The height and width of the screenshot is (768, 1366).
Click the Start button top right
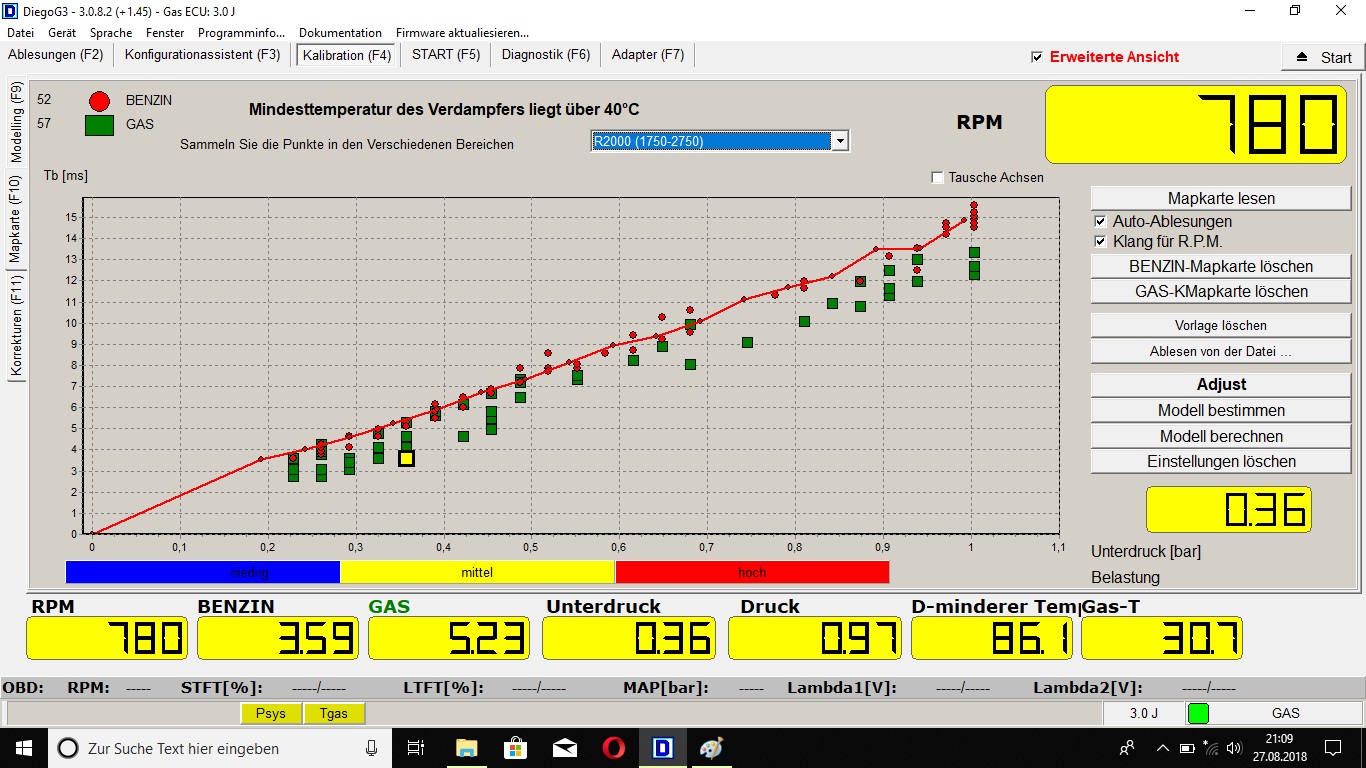click(x=1323, y=57)
